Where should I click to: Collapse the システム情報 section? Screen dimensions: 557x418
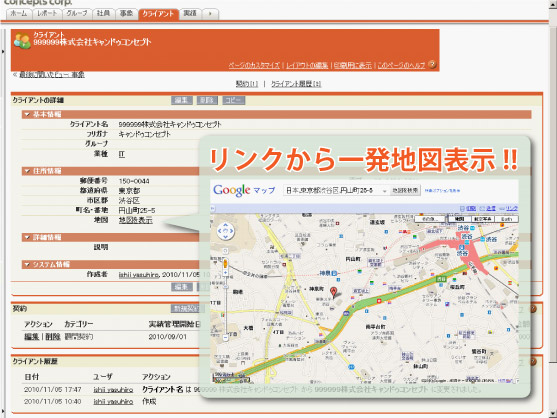(27, 265)
